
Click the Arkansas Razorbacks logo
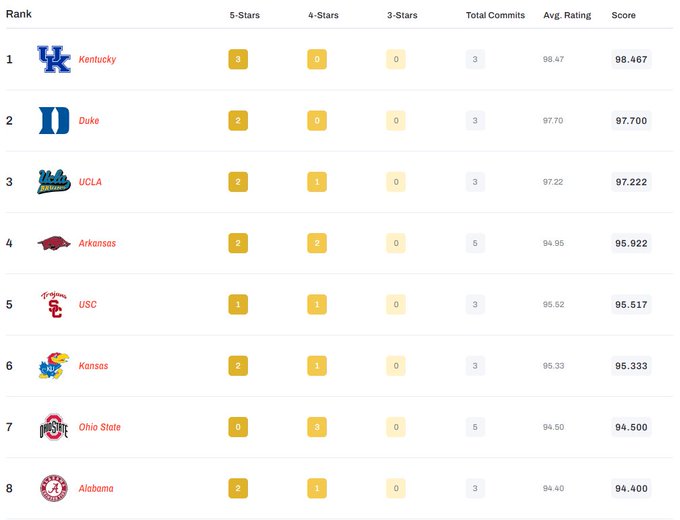(54, 243)
